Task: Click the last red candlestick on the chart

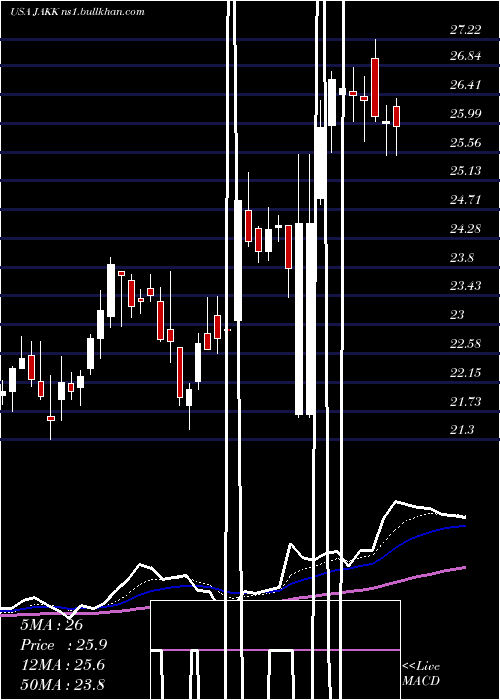Action: click(396, 117)
